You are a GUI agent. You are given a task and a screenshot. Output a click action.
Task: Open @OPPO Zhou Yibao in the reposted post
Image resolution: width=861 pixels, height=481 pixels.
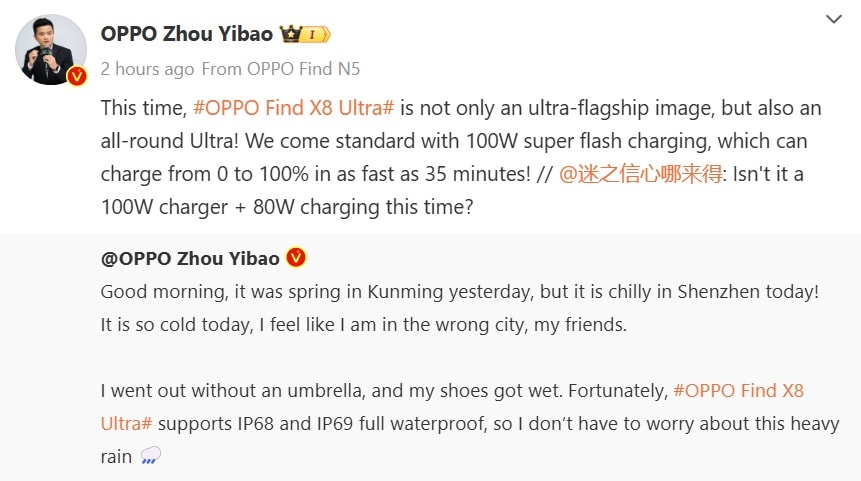point(190,258)
